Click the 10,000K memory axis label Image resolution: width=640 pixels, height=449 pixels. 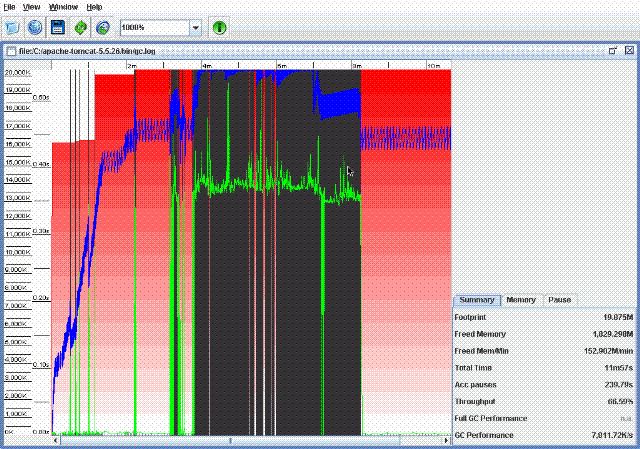tap(18, 252)
